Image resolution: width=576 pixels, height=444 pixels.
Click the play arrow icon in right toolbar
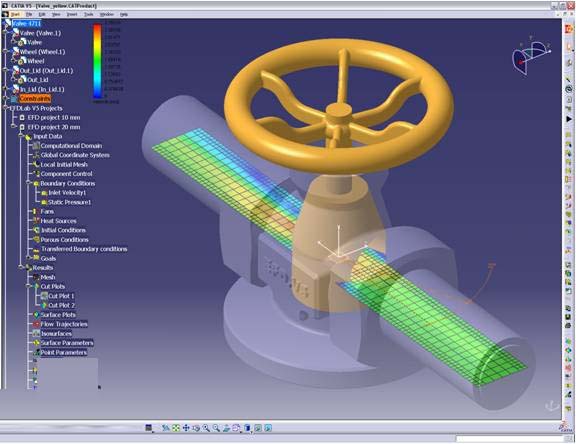click(569, 119)
